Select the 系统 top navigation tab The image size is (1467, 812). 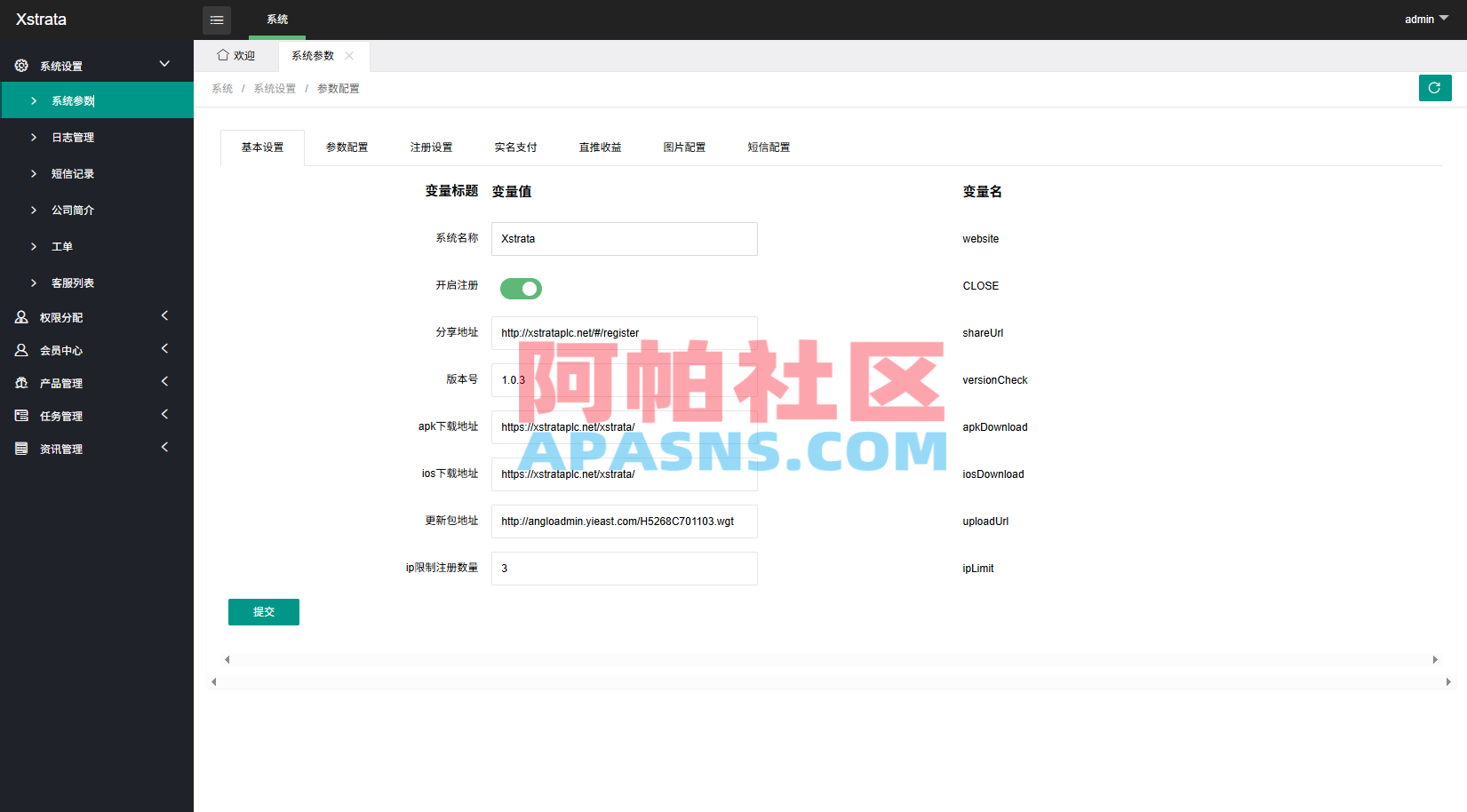277,20
